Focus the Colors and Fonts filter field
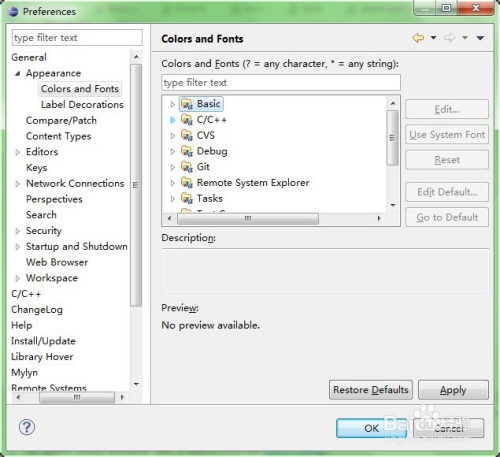The image size is (500, 457). (x=281, y=82)
